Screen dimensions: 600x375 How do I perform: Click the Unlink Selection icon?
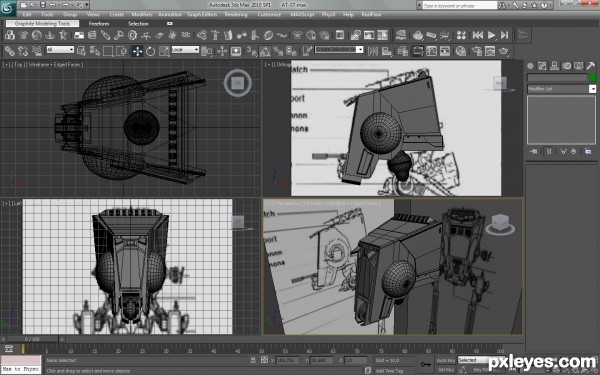click(23, 51)
